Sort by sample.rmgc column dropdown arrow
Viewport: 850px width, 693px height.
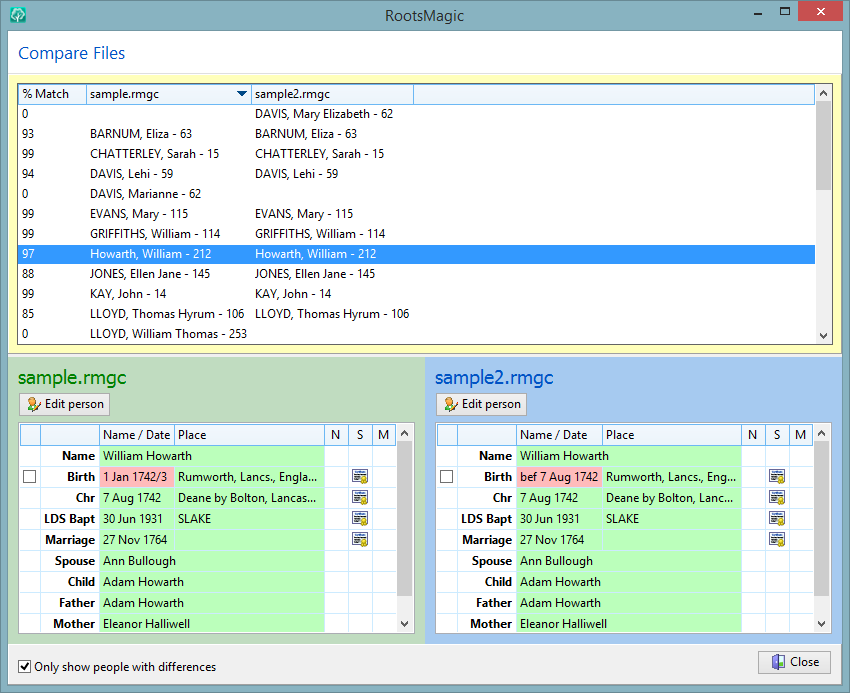[x=242, y=94]
